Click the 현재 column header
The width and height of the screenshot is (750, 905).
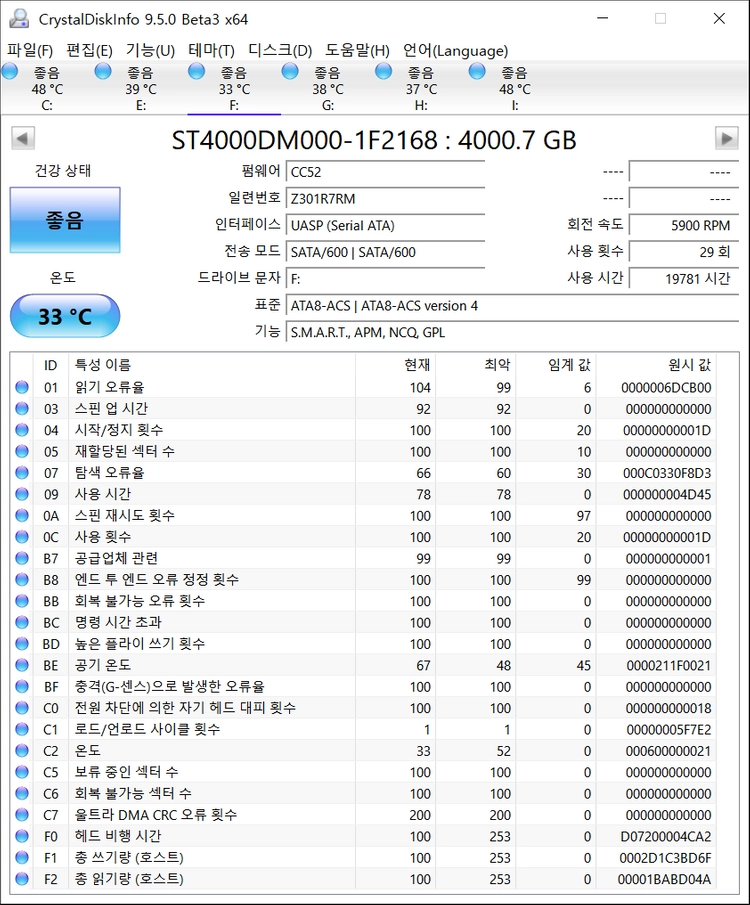coord(395,365)
